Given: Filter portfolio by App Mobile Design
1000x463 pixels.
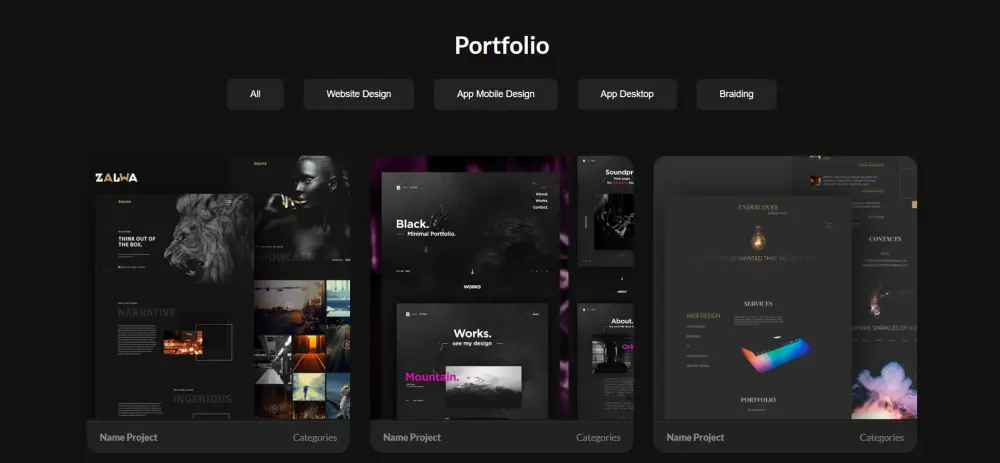Looking at the screenshot, I should tap(496, 94).
